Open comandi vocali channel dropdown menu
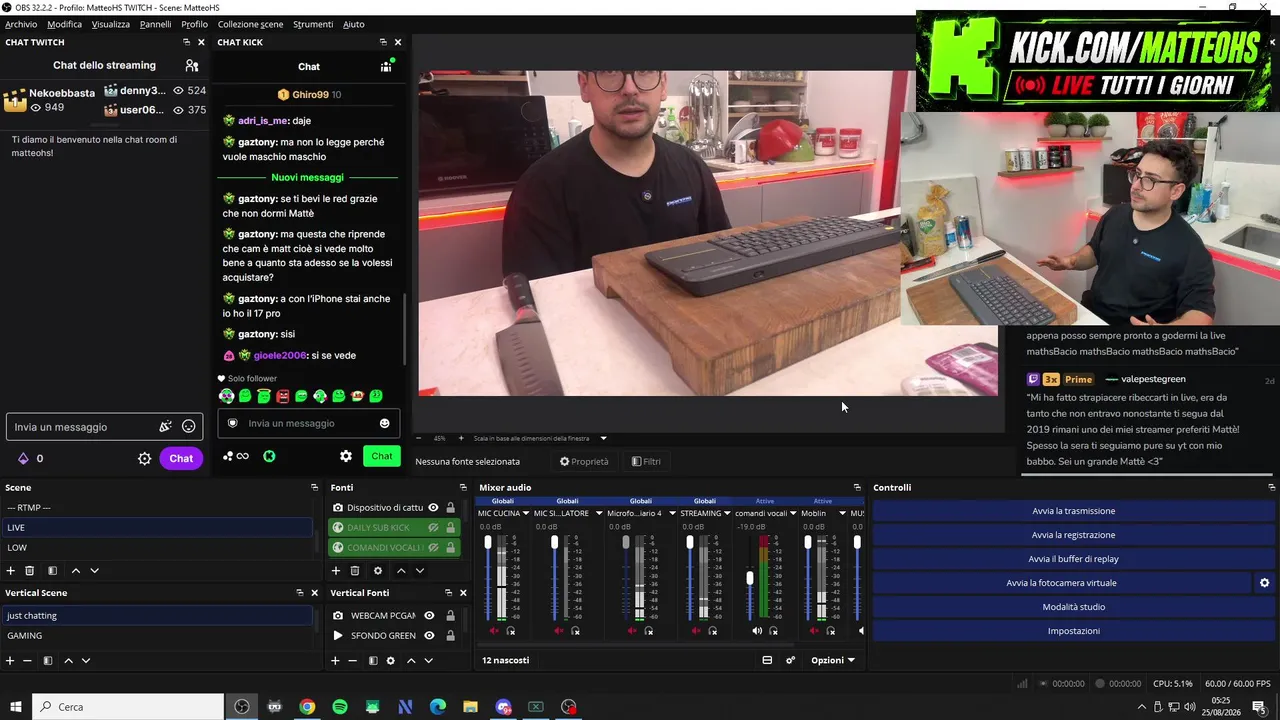1280x720 pixels. tap(793, 514)
